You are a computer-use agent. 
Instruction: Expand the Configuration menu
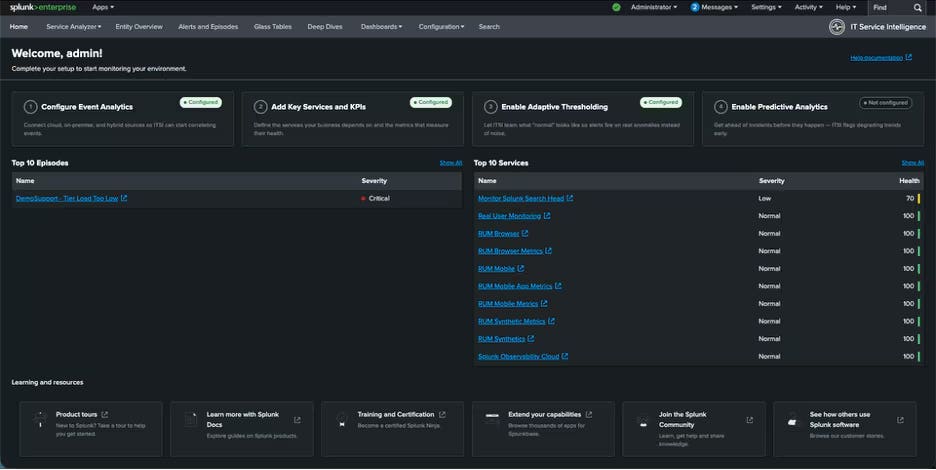pyautogui.click(x=441, y=27)
